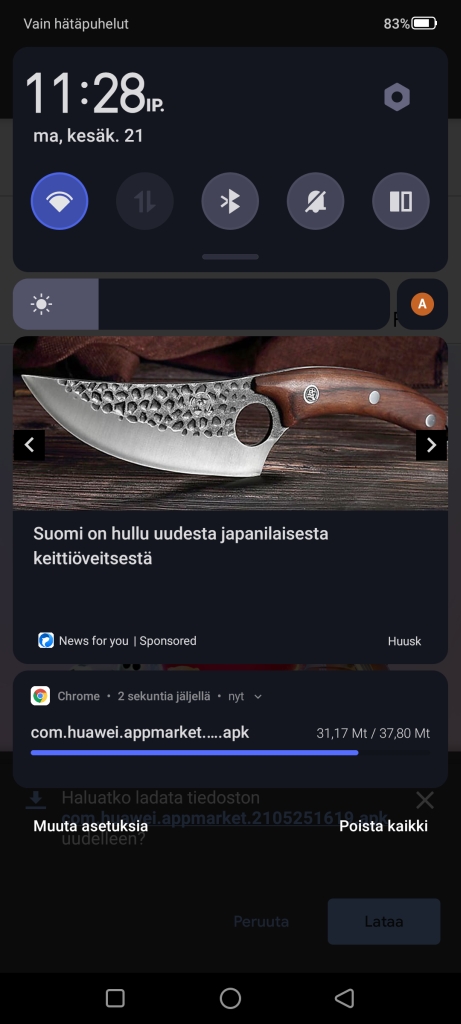Tap the News for you icon

pos(46,641)
